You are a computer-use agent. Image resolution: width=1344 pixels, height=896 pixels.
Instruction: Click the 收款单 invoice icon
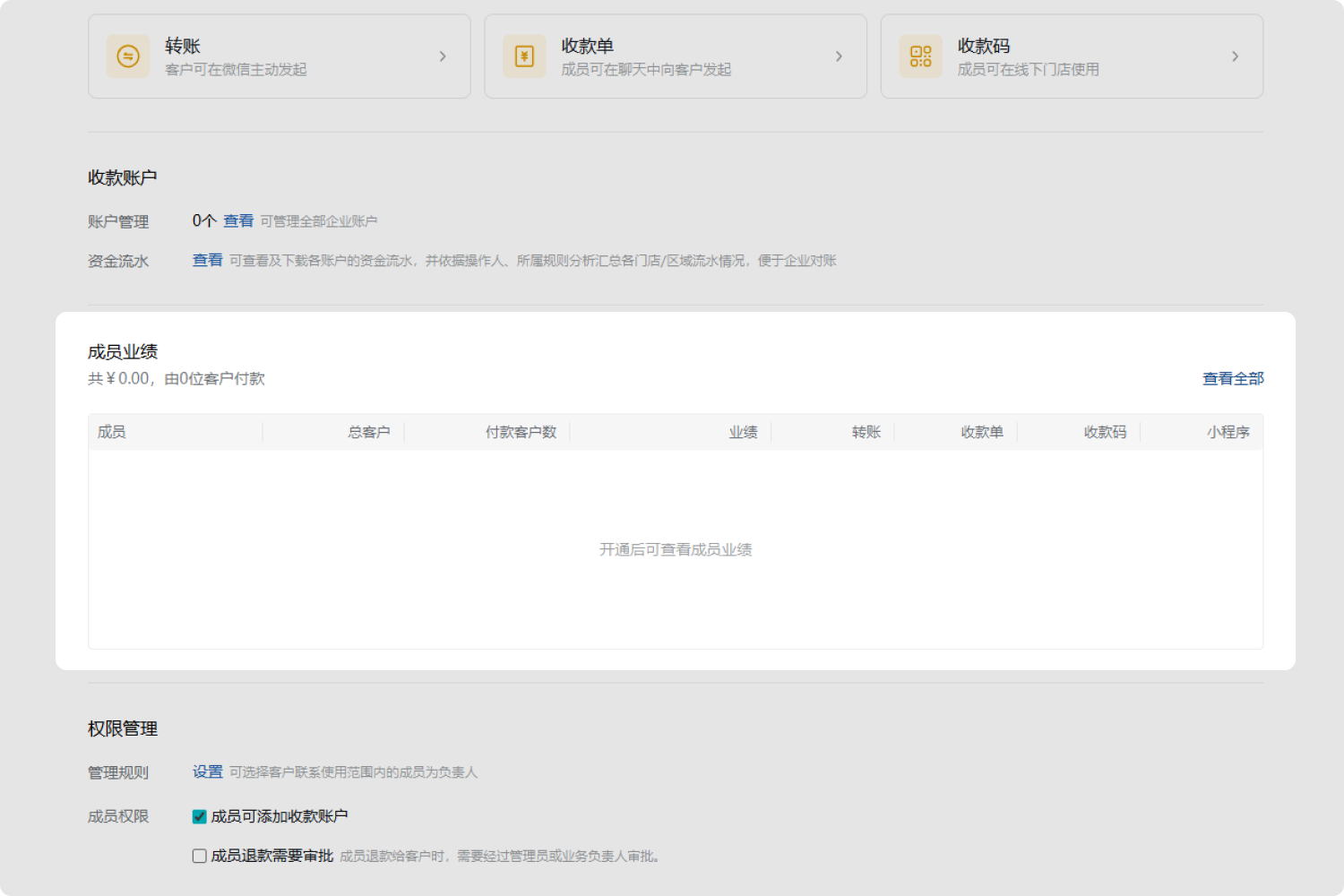524,56
